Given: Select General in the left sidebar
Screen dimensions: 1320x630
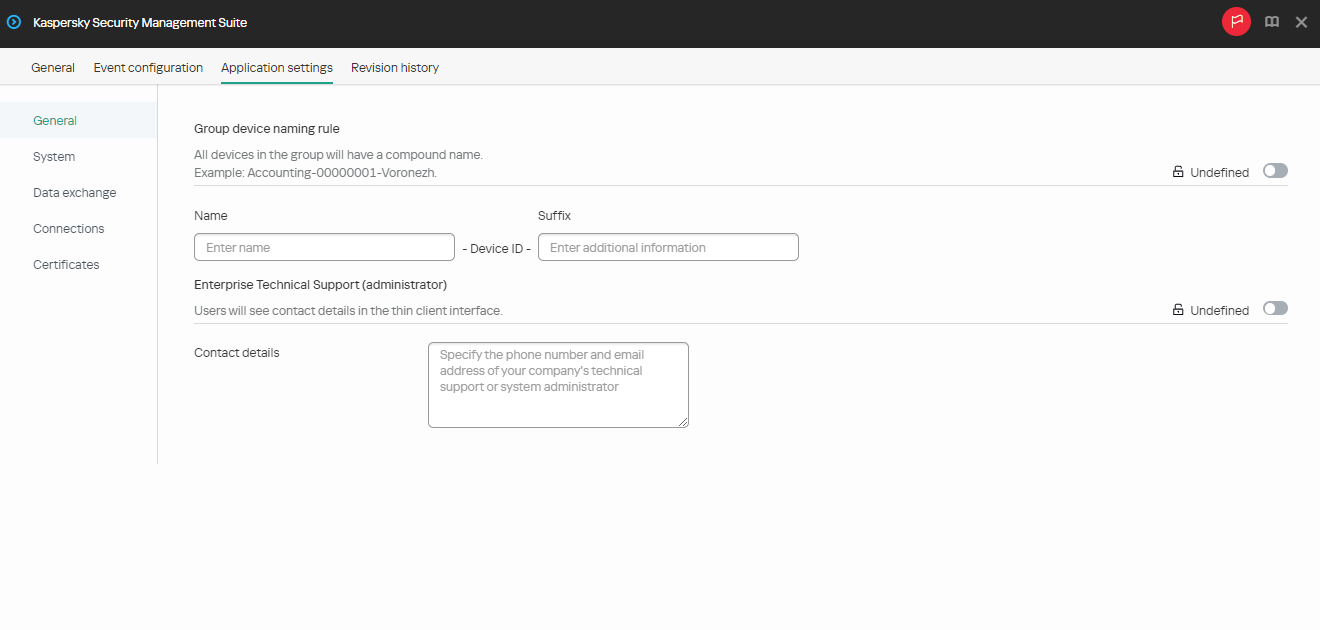Looking at the screenshot, I should pyautogui.click(x=54, y=120).
